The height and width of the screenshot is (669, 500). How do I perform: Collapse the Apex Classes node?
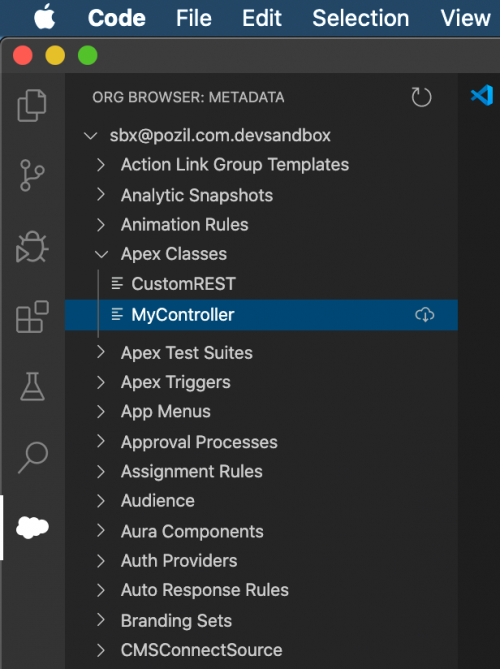tap(101, 255)
